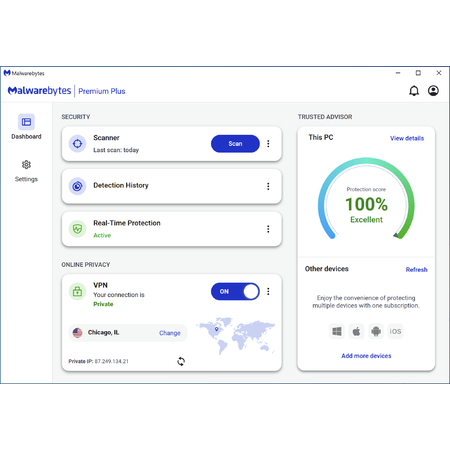Open Detection History three-dot menu
This screenshot has width=450, height=450.
(x=268, y=186)
